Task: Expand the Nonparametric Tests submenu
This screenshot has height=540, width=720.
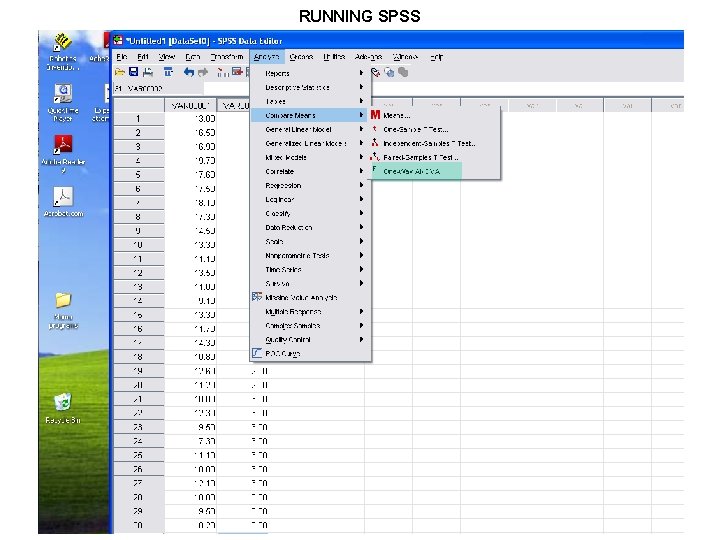Action: pyautogui.click(x=310, y=255)
